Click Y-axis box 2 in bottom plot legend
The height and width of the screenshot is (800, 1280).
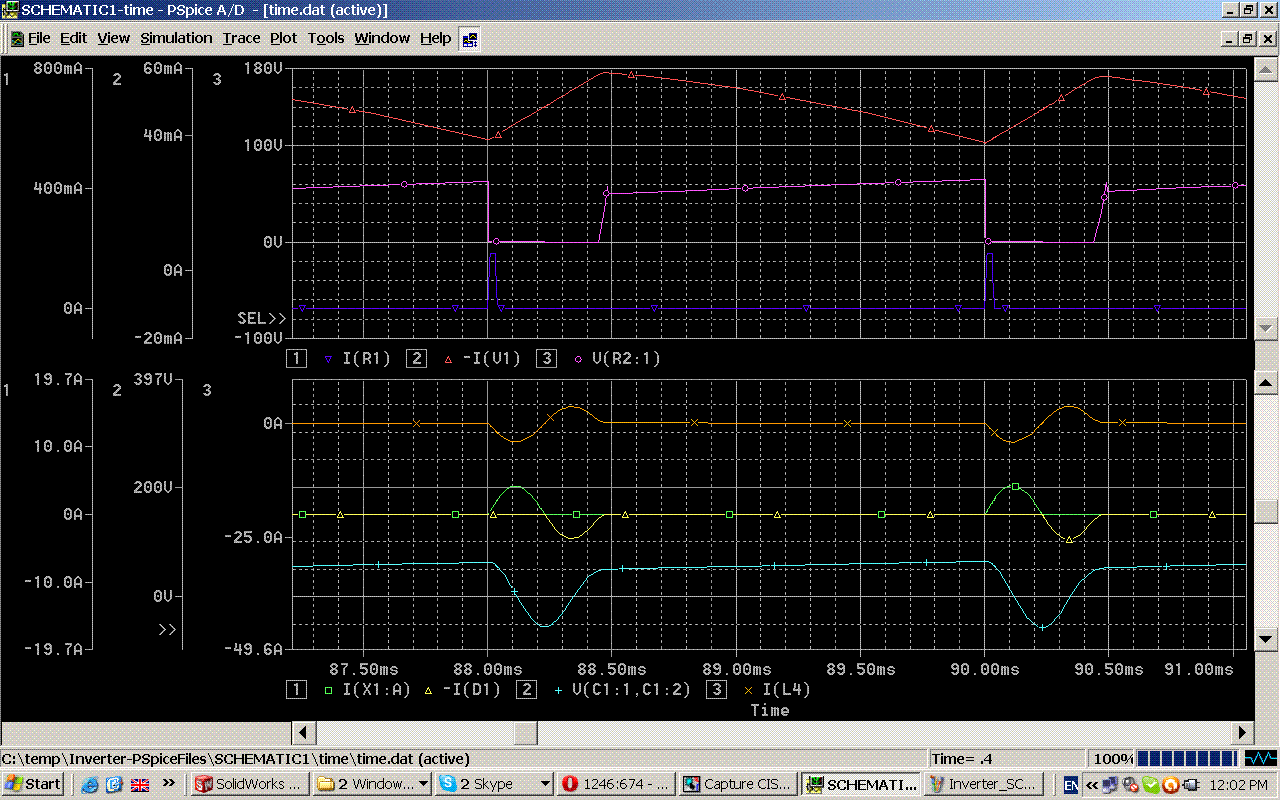pyautogui.click(x=526, y=689)
